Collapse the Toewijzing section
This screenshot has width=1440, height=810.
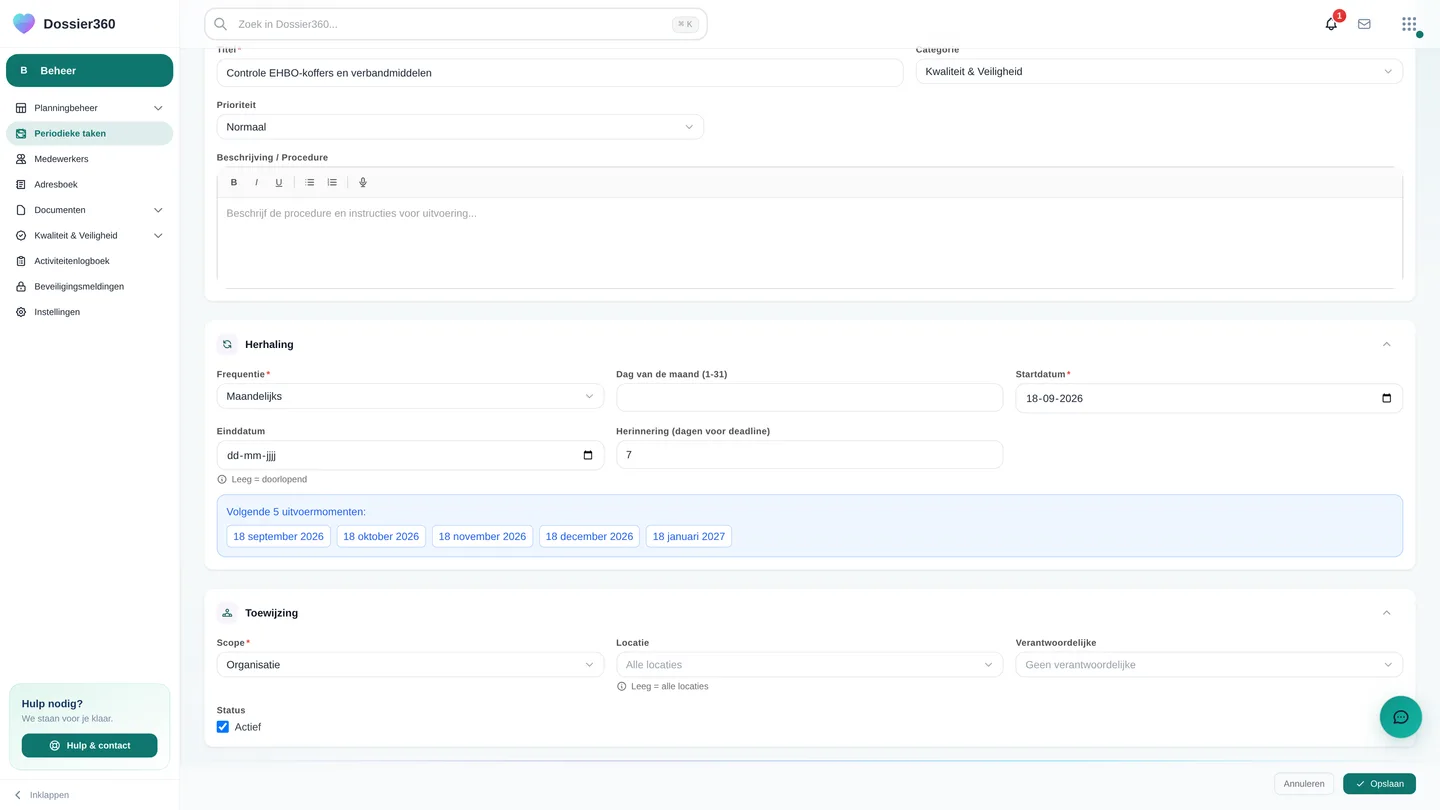tap(1386, 613)
